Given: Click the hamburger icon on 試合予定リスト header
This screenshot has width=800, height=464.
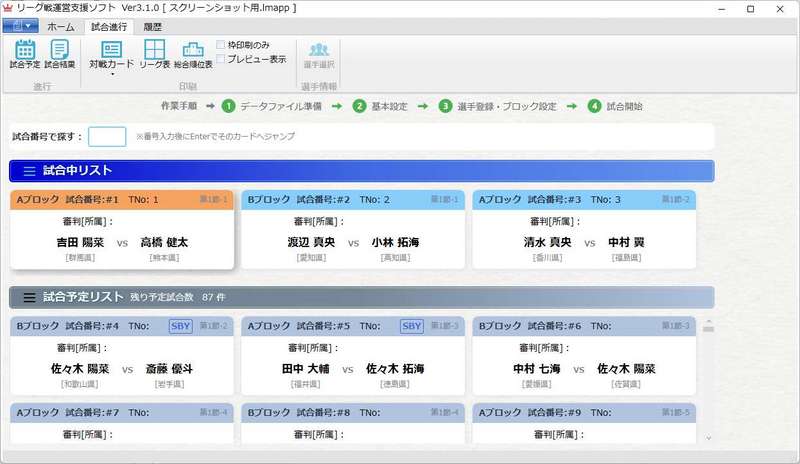Looking at the screenshot, I should [x=30, y=298].
